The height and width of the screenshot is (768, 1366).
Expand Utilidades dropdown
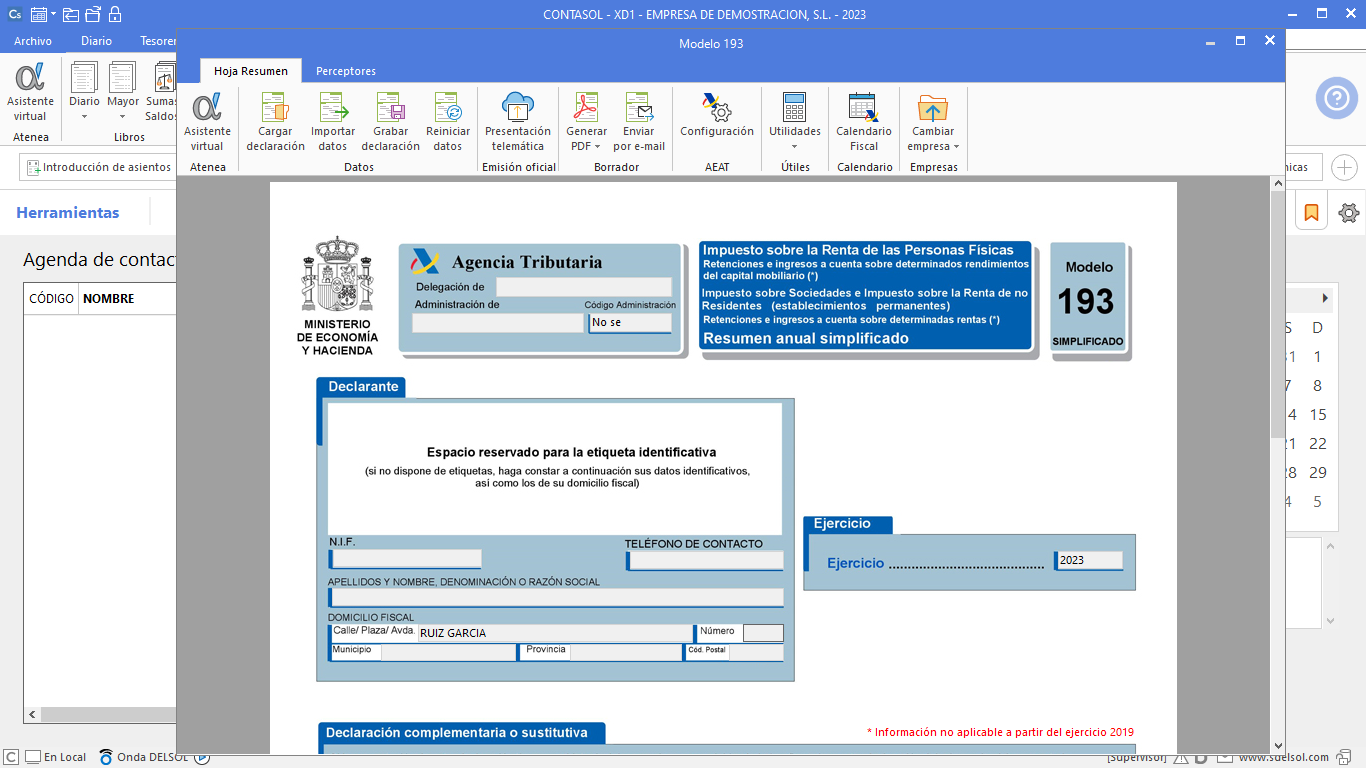pos(795,146)
